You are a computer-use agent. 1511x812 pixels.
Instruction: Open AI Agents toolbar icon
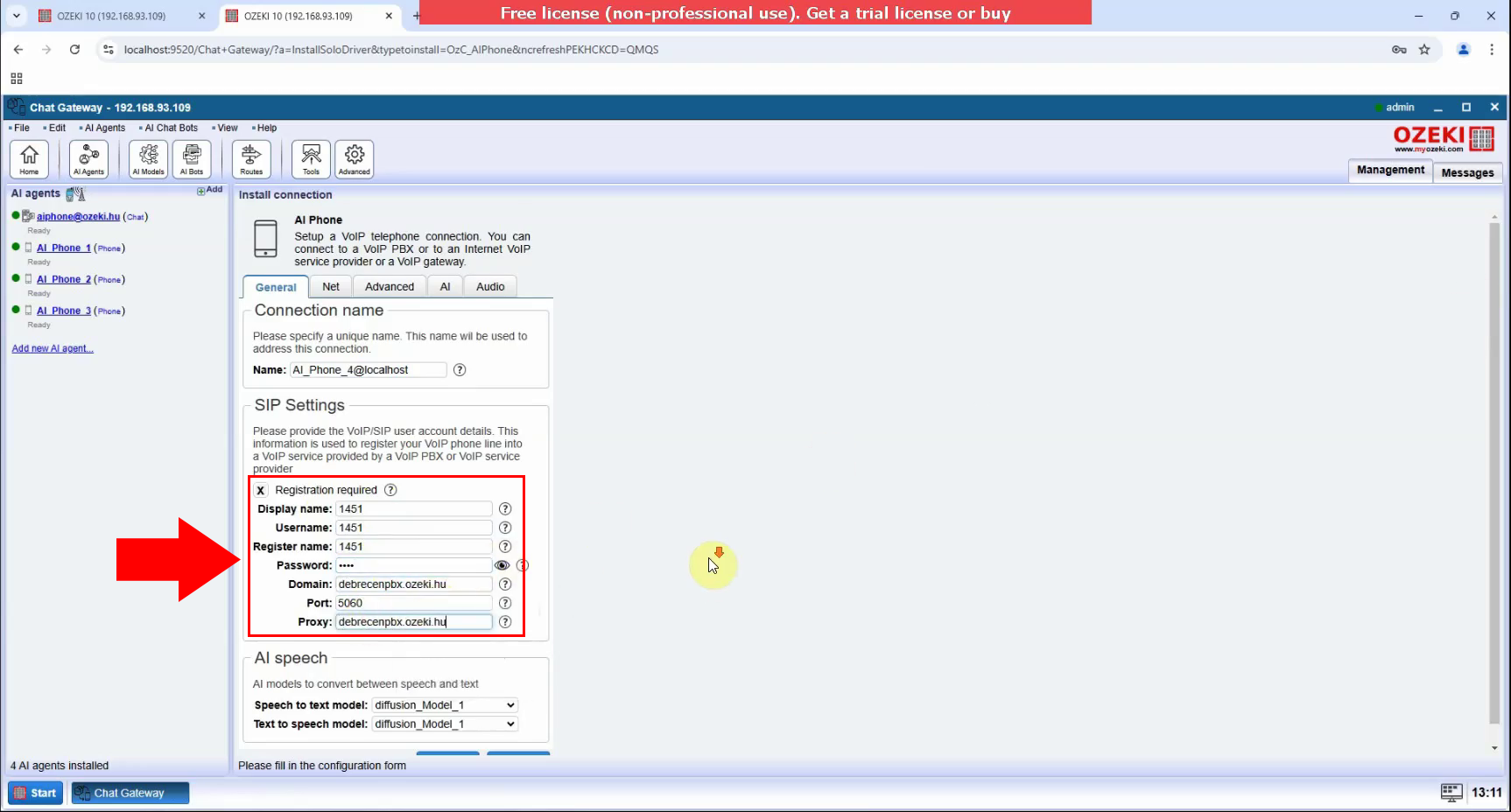(88, 159)
